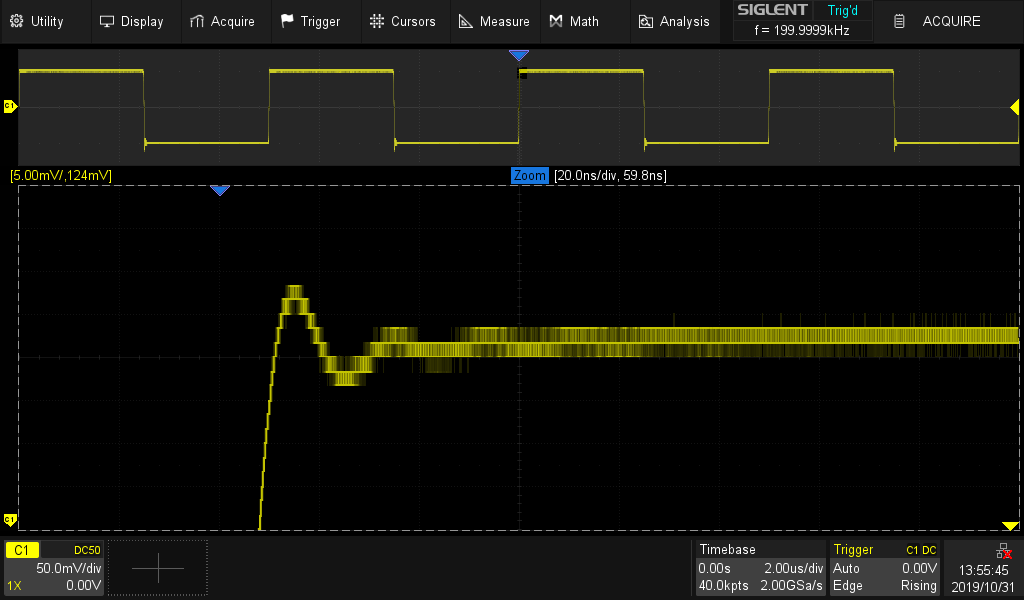Open the Timebase settings box
The height and width of the screenshot is (600, 1024).
(x=761, y=567)
